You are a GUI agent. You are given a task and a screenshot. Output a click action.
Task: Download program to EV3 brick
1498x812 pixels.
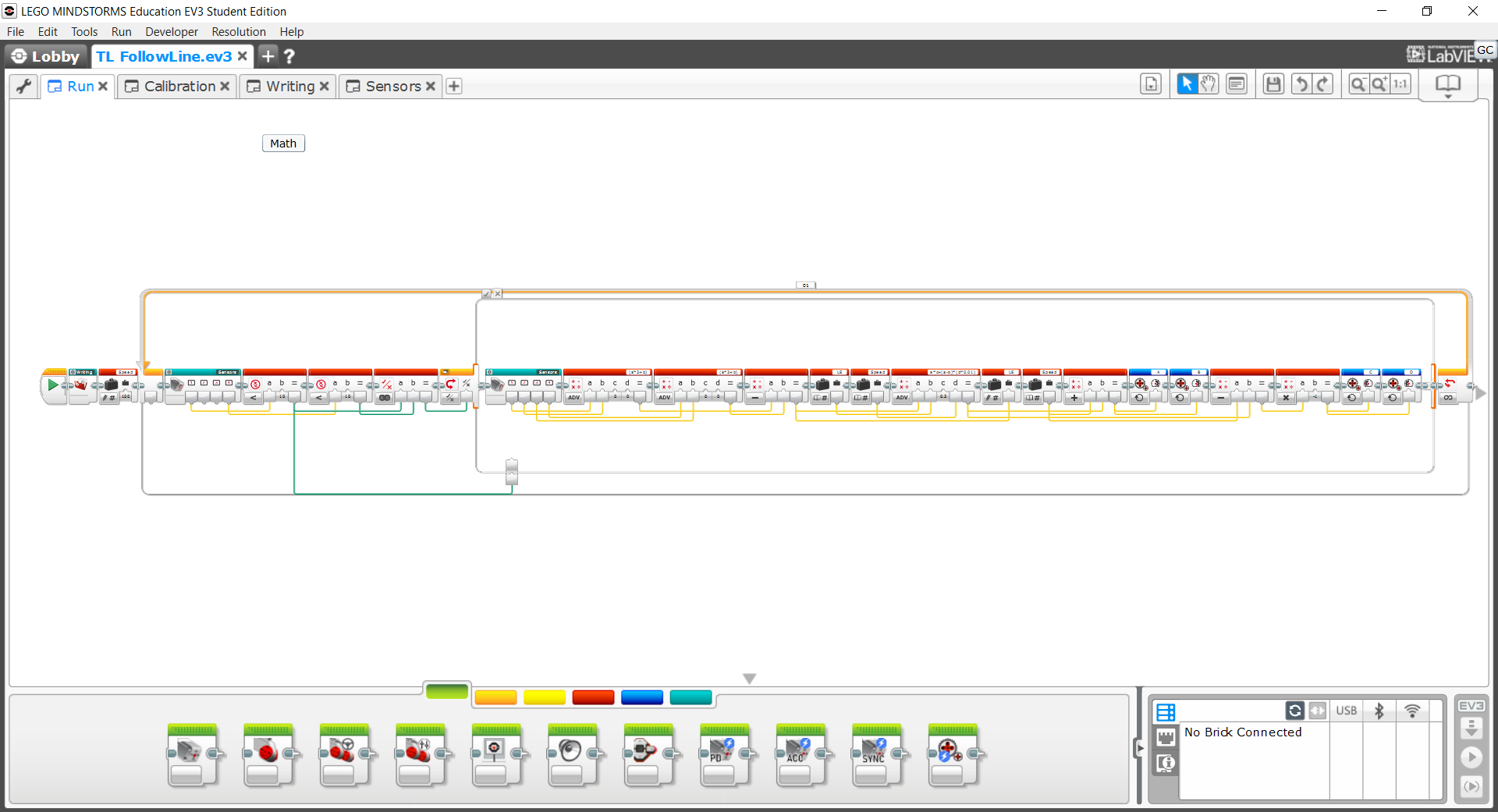coord(1471,729)
